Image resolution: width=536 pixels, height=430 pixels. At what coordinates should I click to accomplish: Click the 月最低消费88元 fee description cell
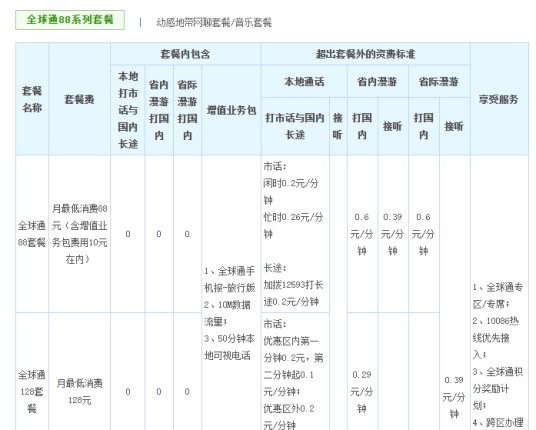(x=79, y=234)
